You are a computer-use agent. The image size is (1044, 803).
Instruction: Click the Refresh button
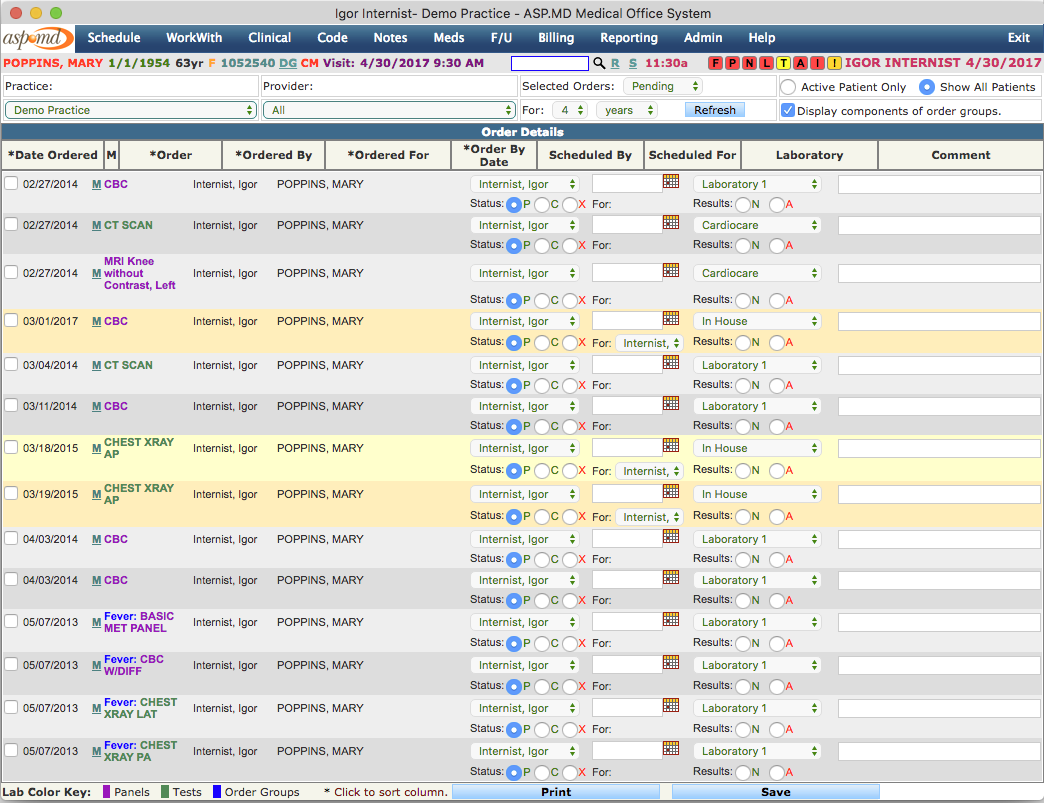pos(715,111)
